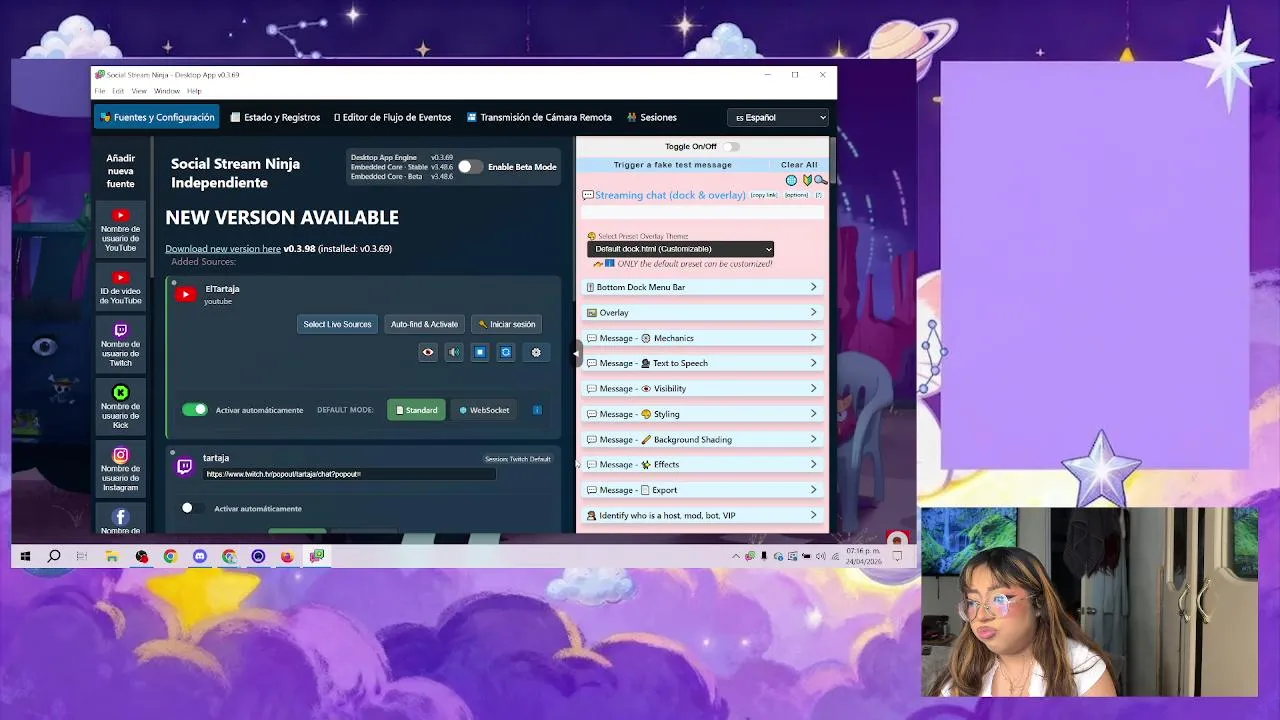Open Transmisión de Cámara Remota tab

point(539,118)
